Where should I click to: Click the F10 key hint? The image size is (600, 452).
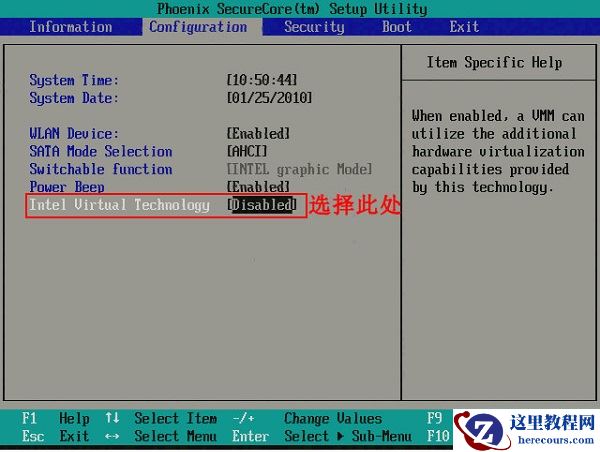pyautogui.click(x=438, y=436)
